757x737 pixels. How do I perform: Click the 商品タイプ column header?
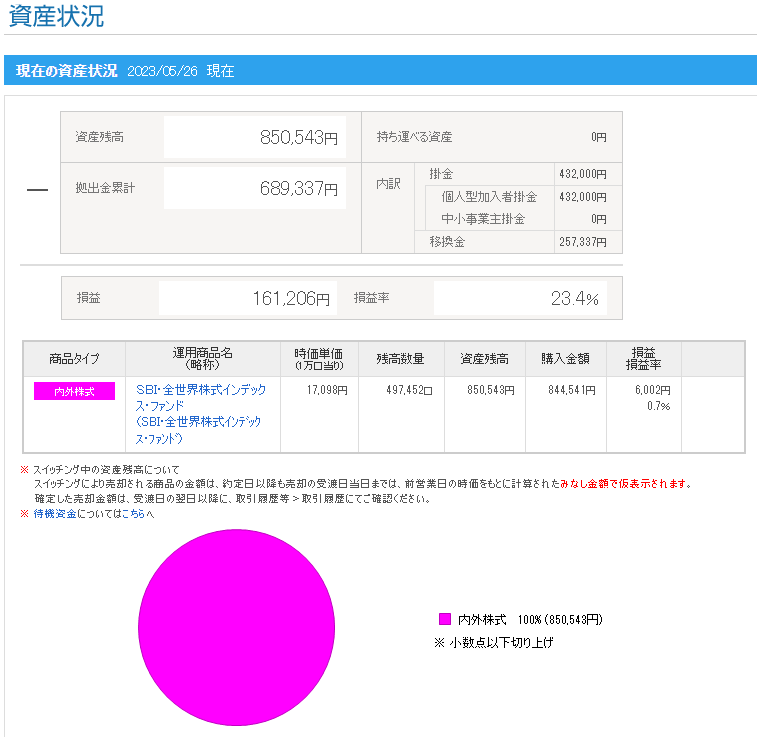click(74, 359)
